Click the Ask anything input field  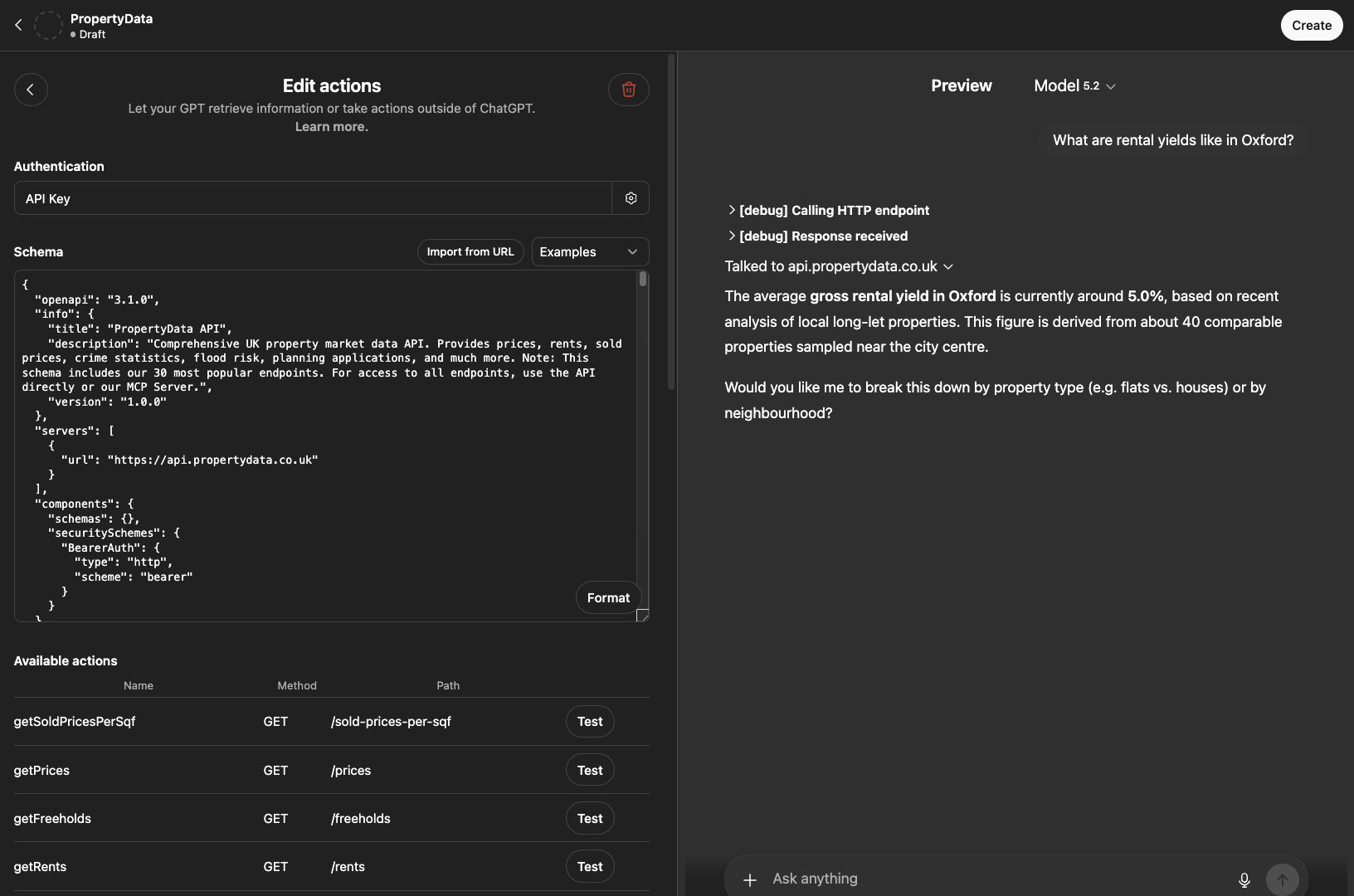click(996, 879)
